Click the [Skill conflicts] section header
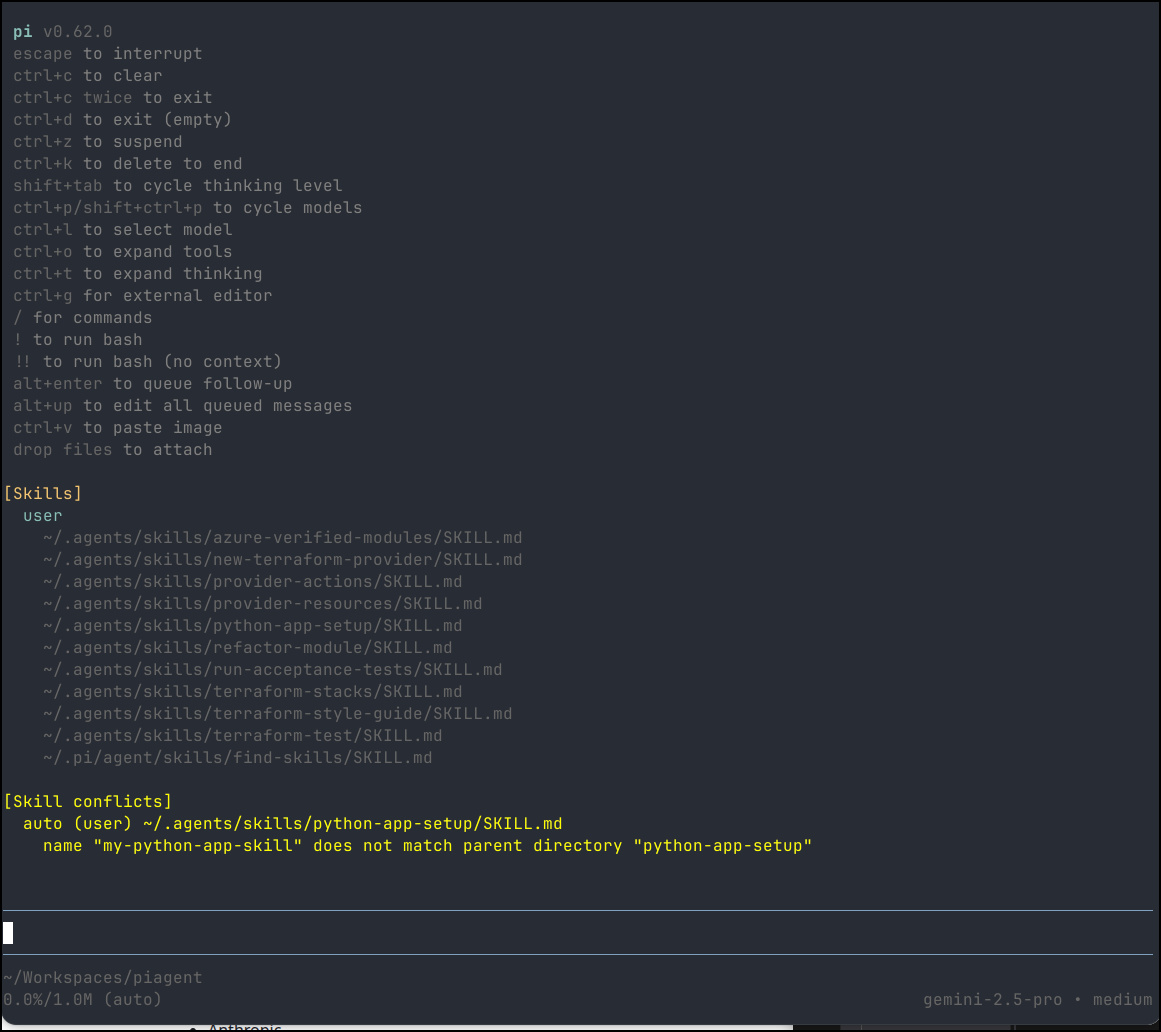The image size is (1161, 1032). [x=88, y=801]
